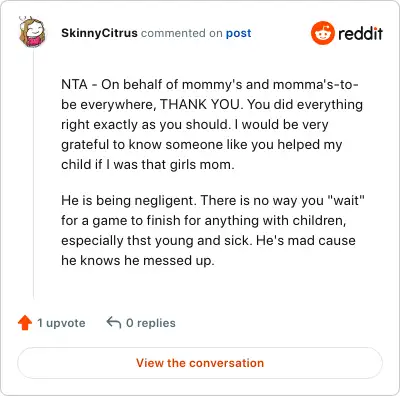Click the first comment paragraph starting with NTA
The image size is (400, 396).
[212, 124]
